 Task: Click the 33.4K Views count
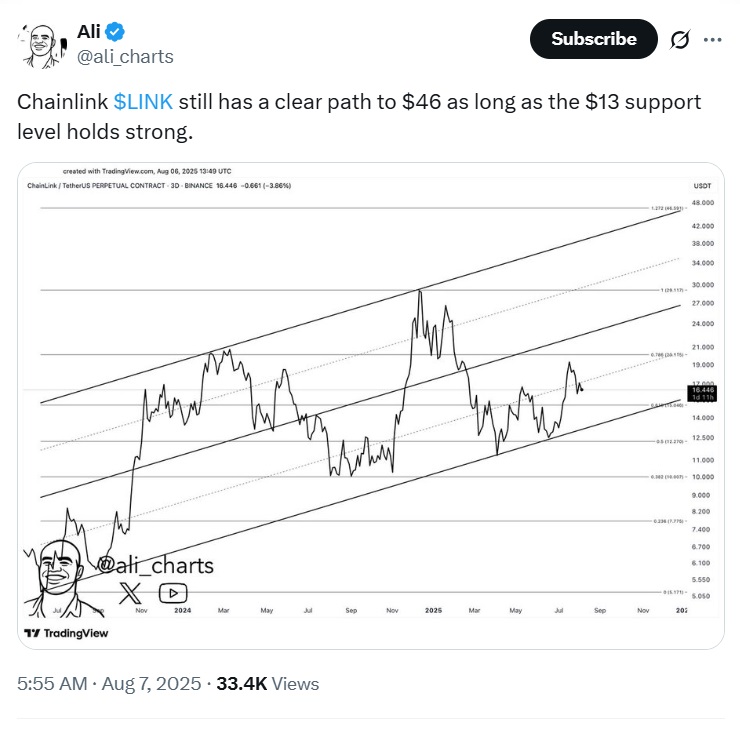coord(268,683)
